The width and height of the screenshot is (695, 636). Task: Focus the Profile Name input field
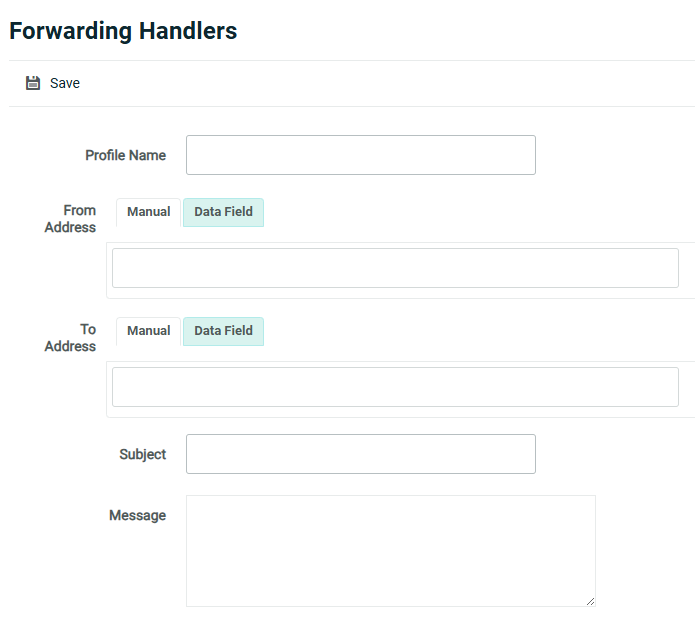[x=360, y=155]
